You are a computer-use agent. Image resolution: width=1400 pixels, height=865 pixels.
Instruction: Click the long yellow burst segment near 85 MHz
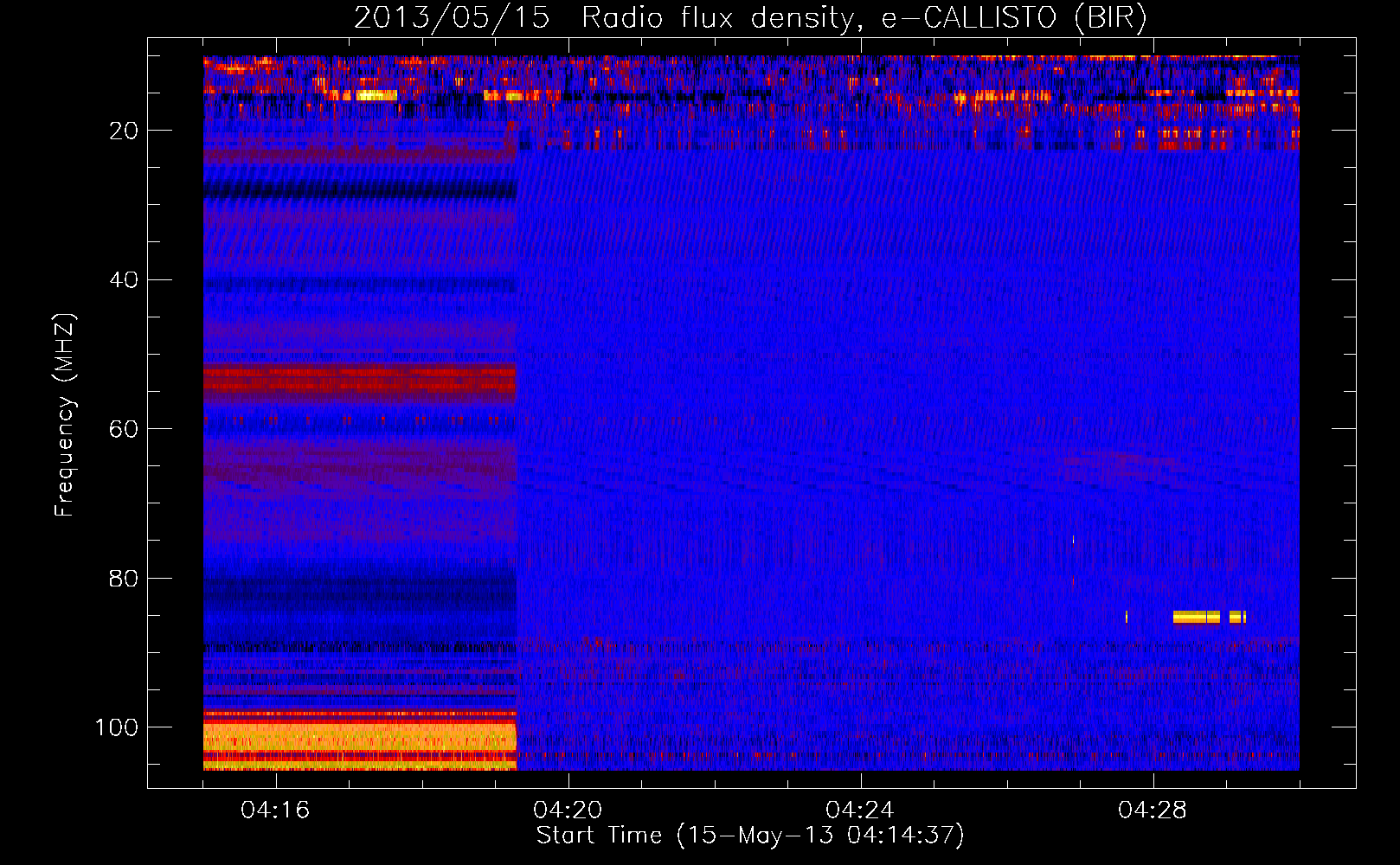tap(1196, 617)
